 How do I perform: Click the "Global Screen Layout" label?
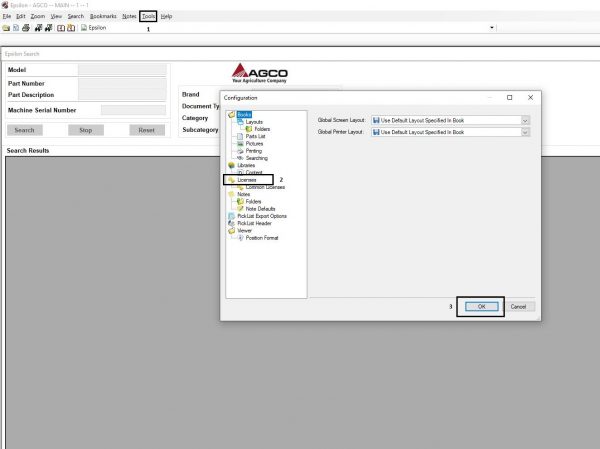pos(341,120)
